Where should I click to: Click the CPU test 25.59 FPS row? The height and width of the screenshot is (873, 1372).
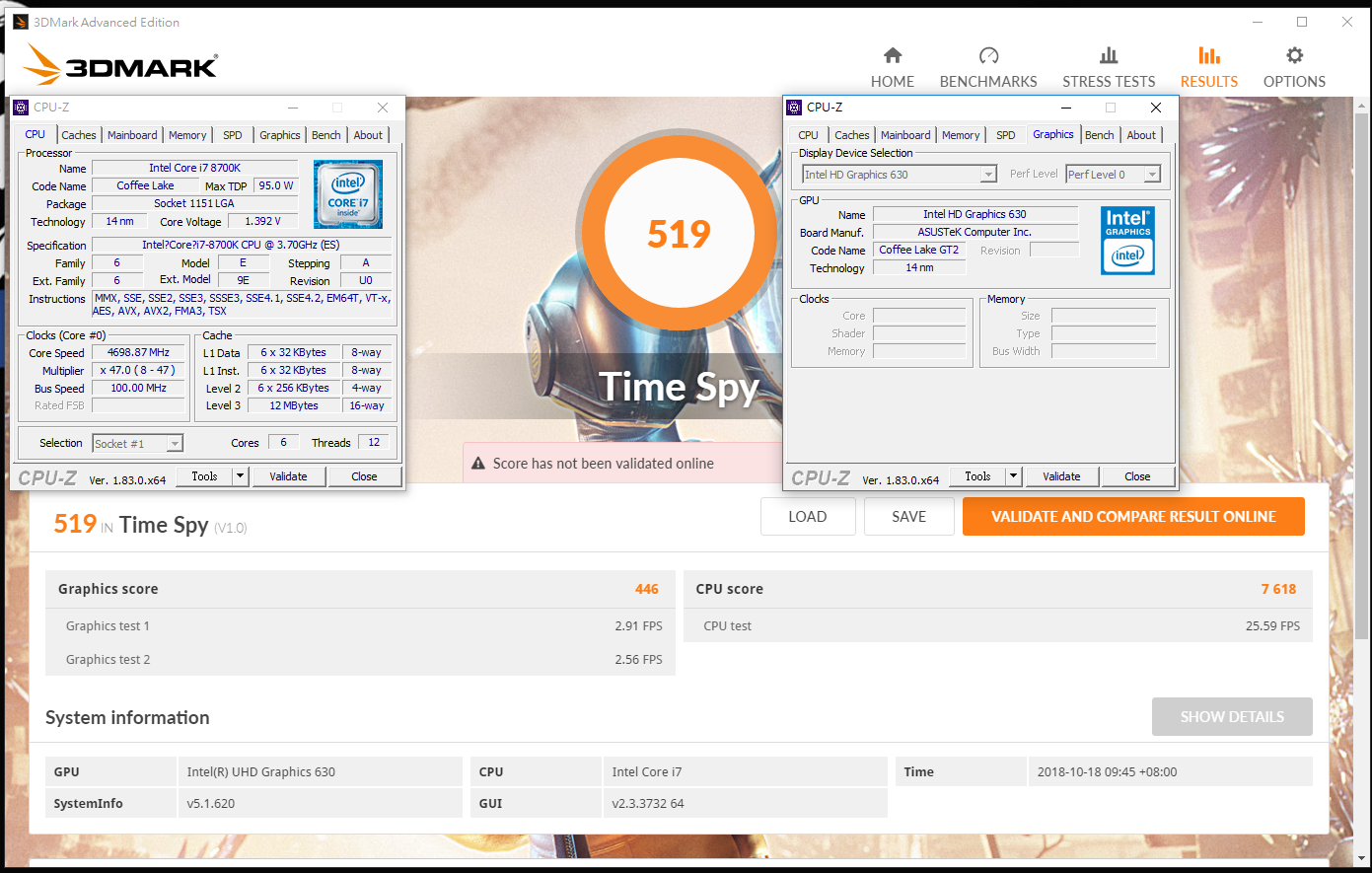998,625
